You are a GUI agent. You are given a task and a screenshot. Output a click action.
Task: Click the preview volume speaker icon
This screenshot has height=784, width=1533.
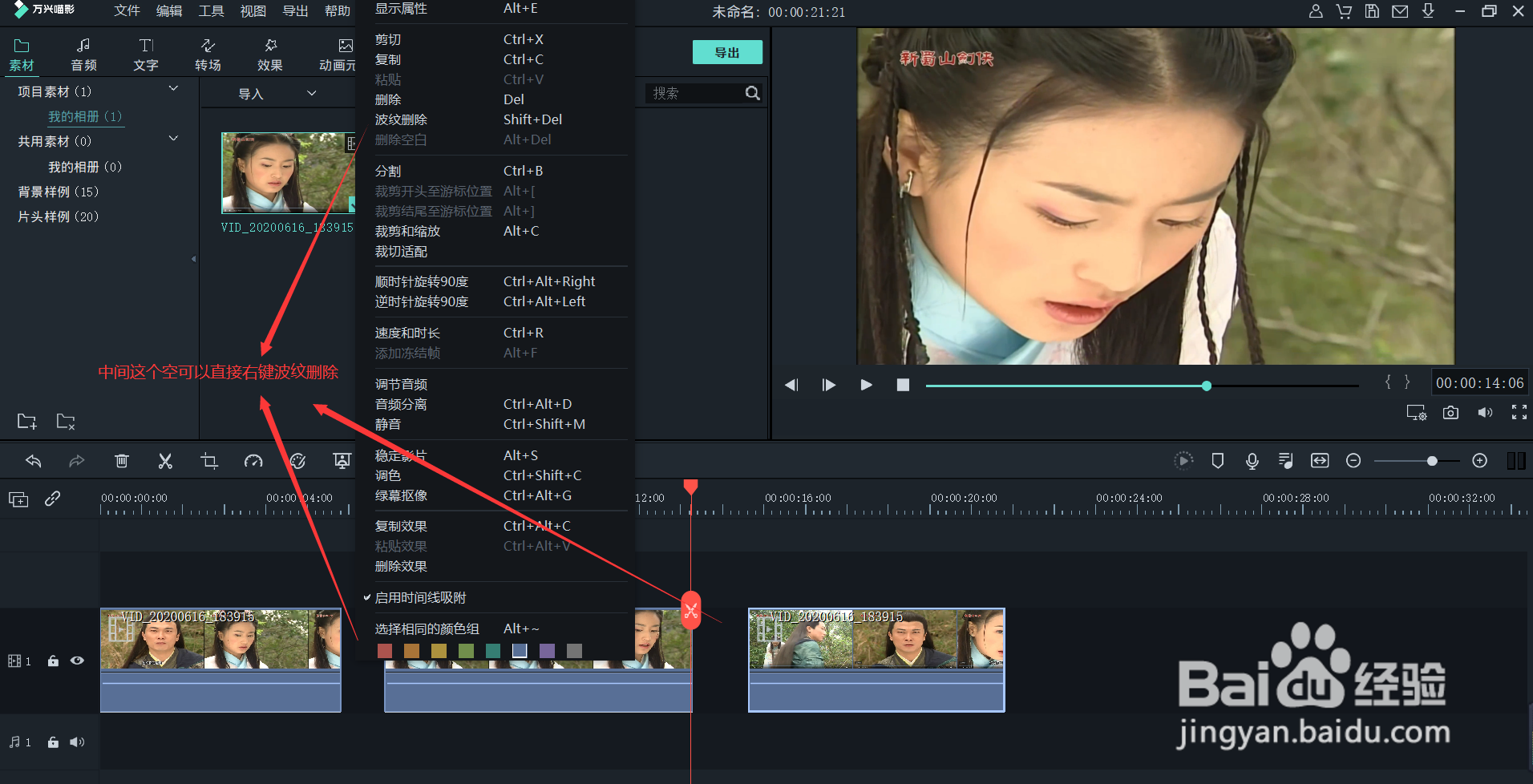[1486, 413]
